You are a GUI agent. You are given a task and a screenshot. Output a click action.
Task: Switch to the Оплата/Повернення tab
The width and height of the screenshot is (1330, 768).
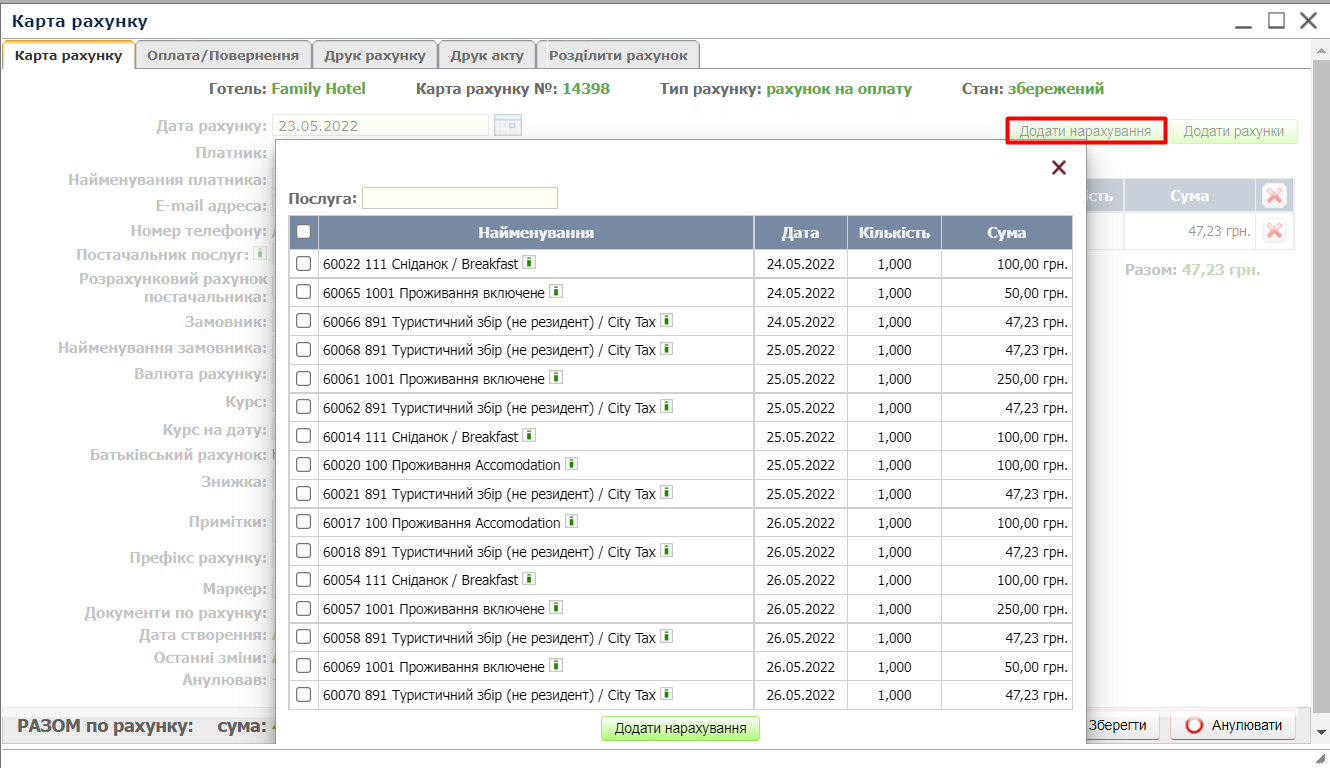(223, 56)
